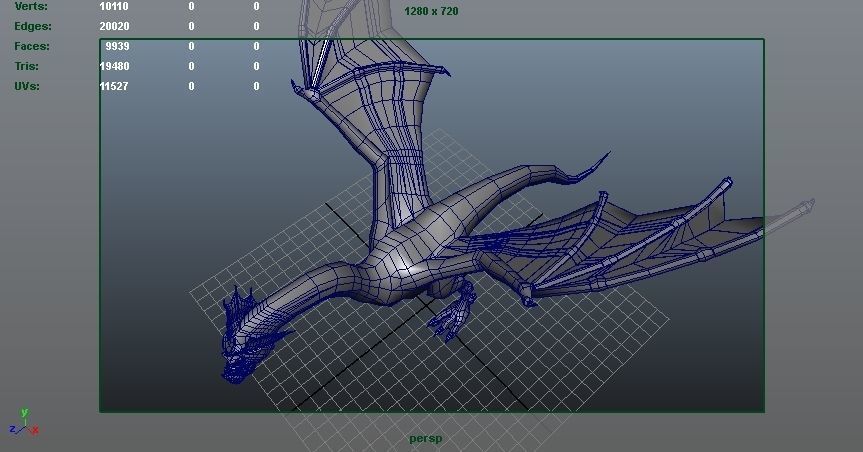Viewport: 863px width, 452px height.
Task: Click the Faces: label in heads-up display
Action: click(32, 46)
